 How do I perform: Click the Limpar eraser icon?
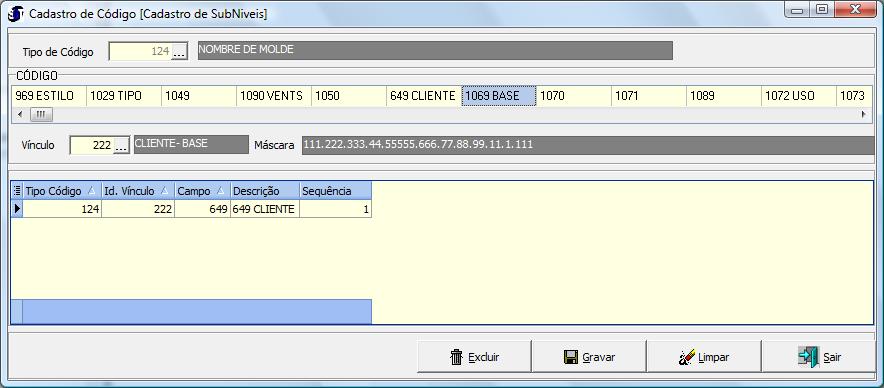click(x=686, y=357)
